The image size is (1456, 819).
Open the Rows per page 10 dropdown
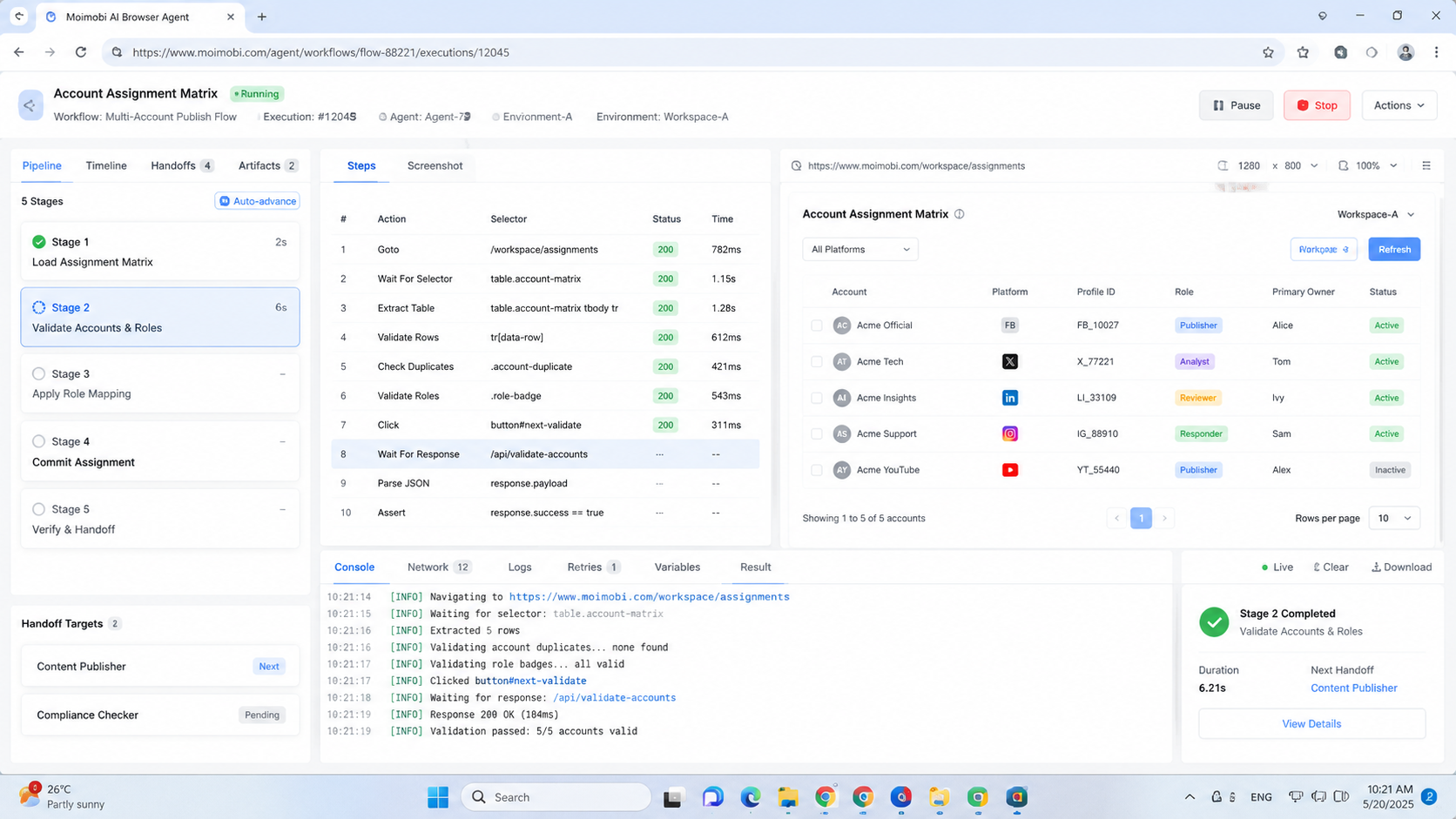tap(1394, 518)
